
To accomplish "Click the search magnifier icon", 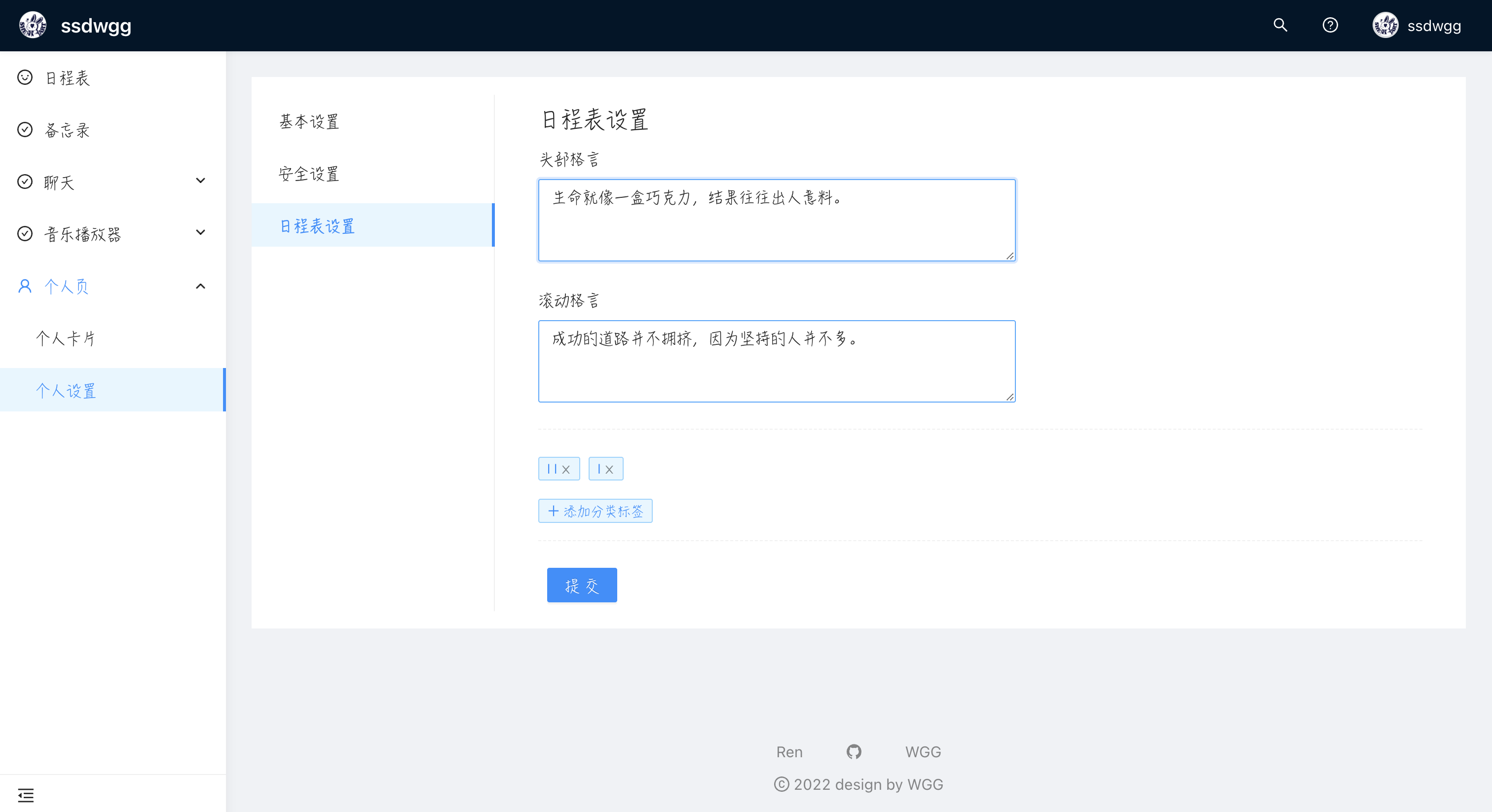I will (1280, 25).
